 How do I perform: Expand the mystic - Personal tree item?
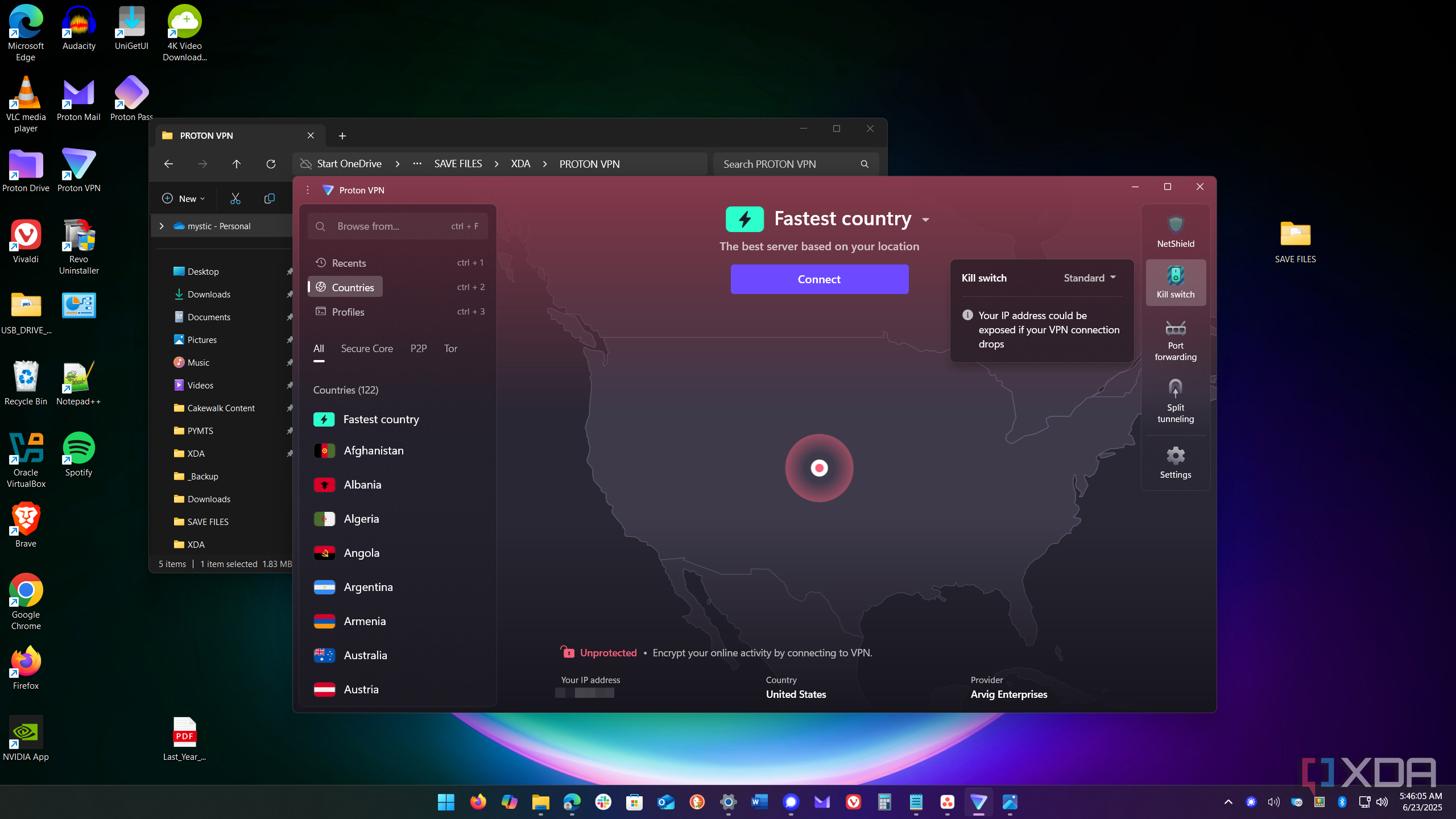point(162,226)
